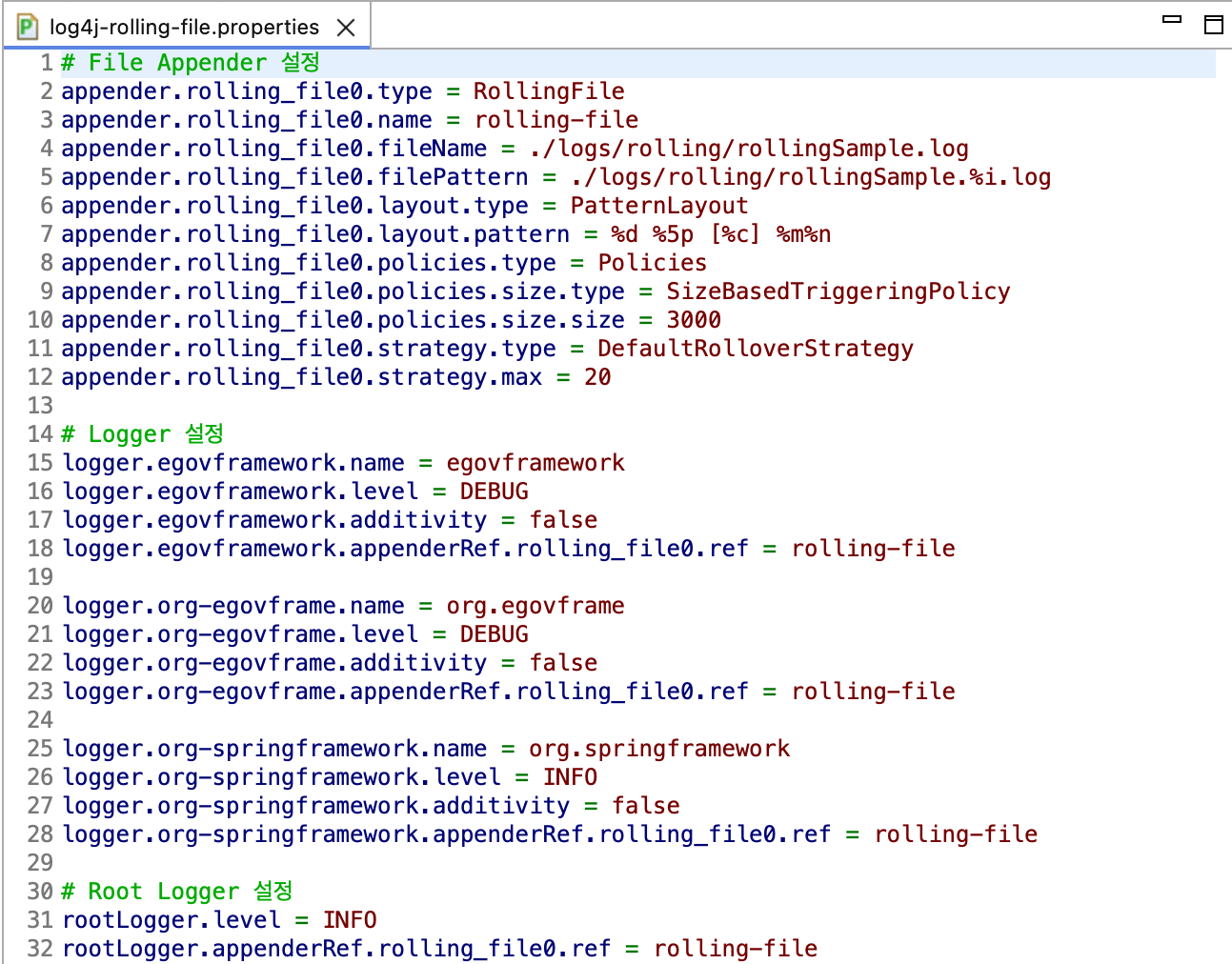Click the ./logs/rolling/rollingSample.log fileName value

[x=748, y=149]
